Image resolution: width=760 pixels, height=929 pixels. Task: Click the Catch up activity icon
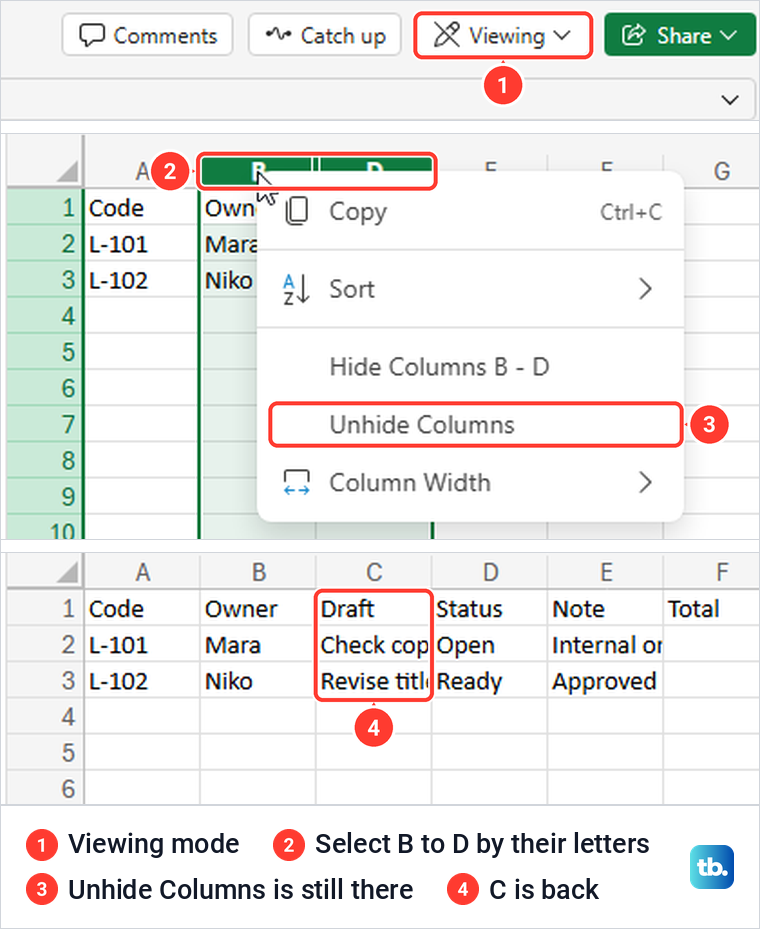[278, 34]
